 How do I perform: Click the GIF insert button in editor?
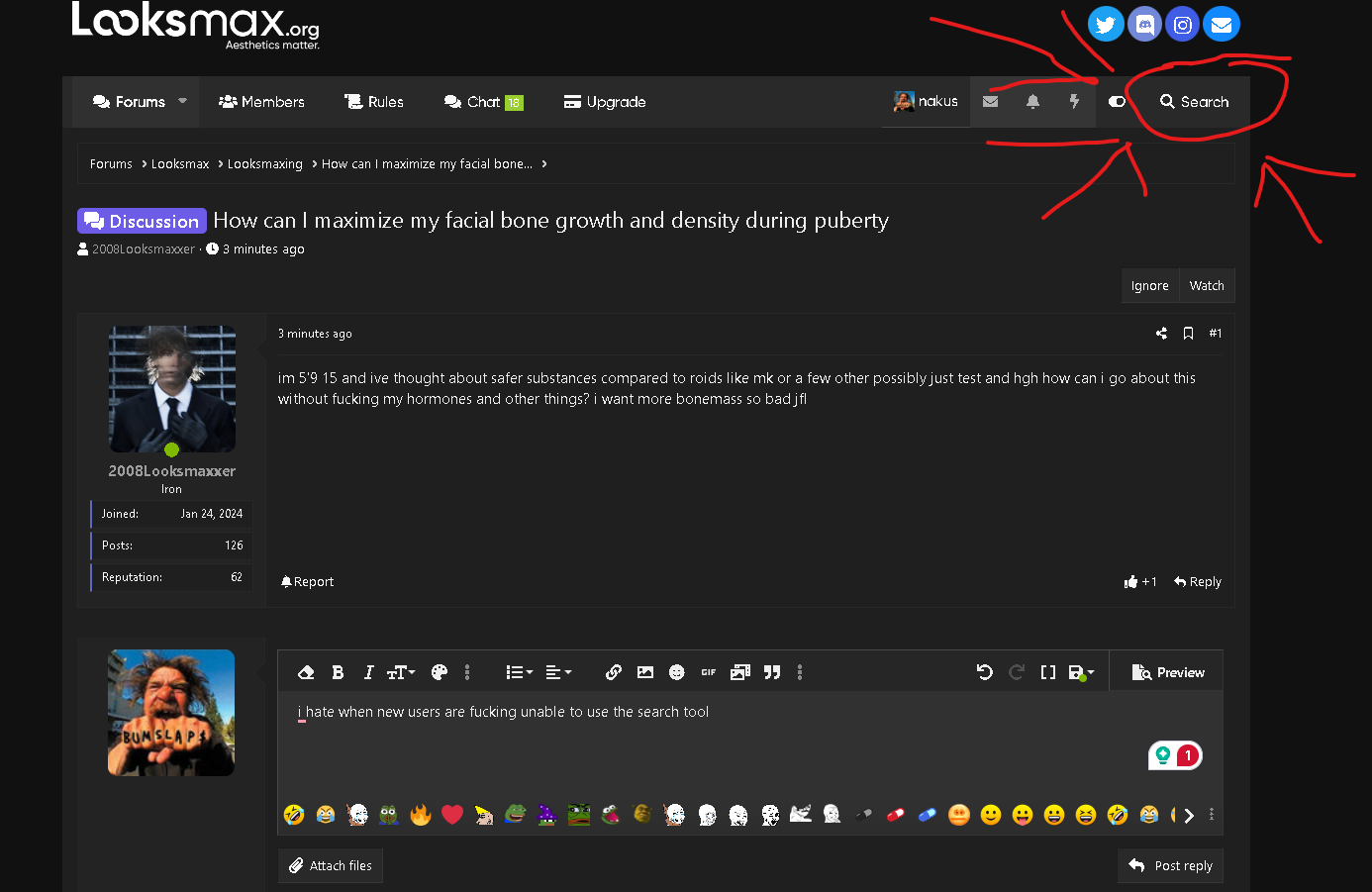point(709,672)
